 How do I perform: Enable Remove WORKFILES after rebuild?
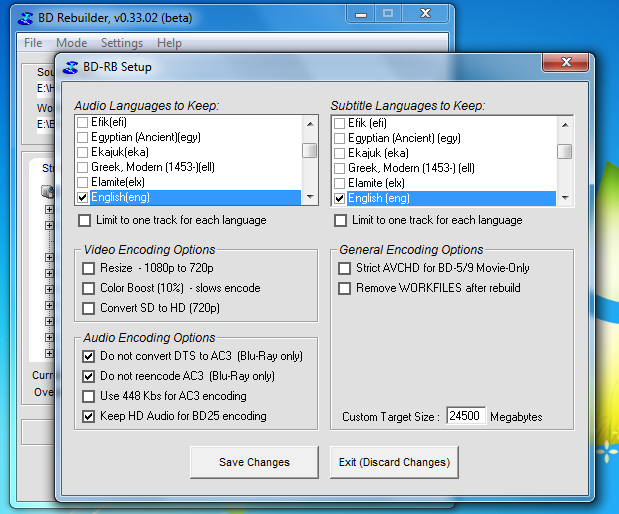(x=344, y=288)
